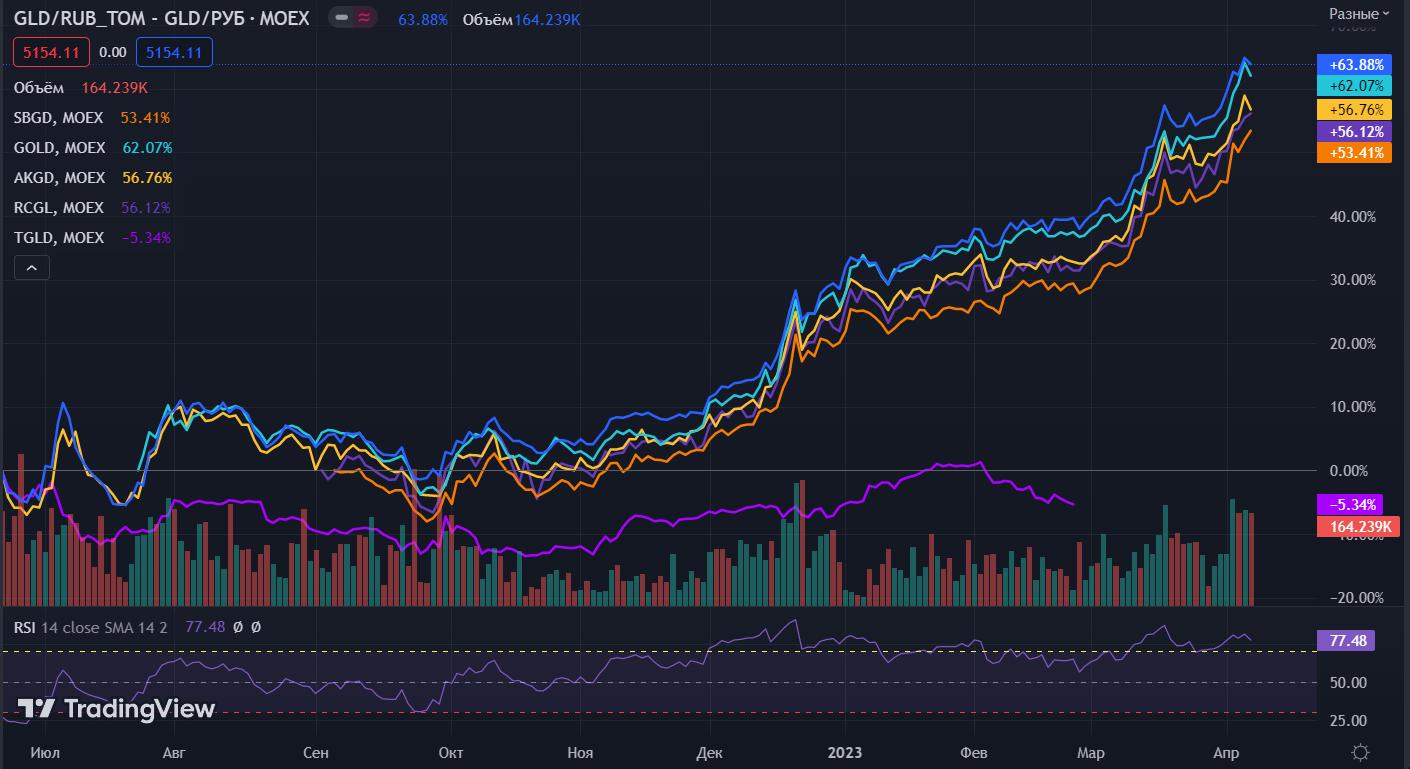Select the AKGD, MOEX comparison series

click(59, 178)
